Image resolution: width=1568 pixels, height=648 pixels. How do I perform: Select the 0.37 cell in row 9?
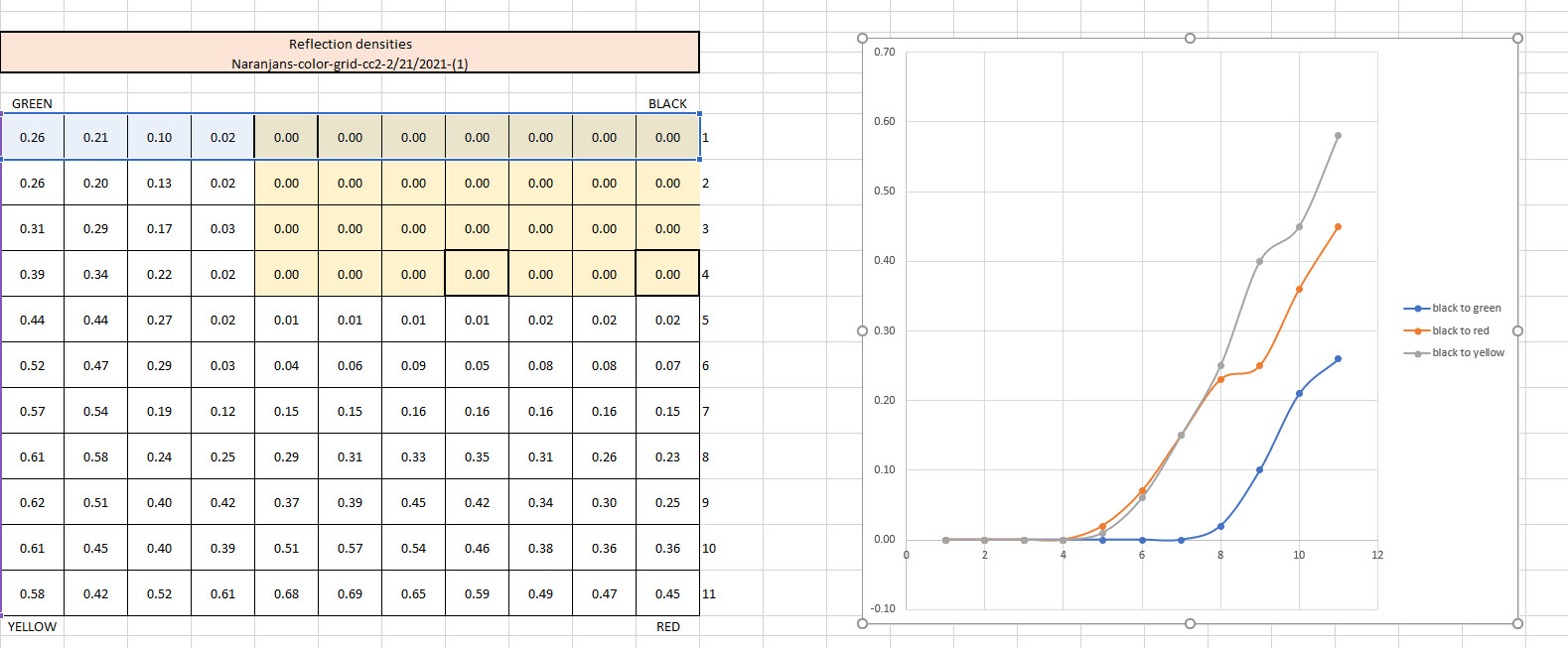286,502
